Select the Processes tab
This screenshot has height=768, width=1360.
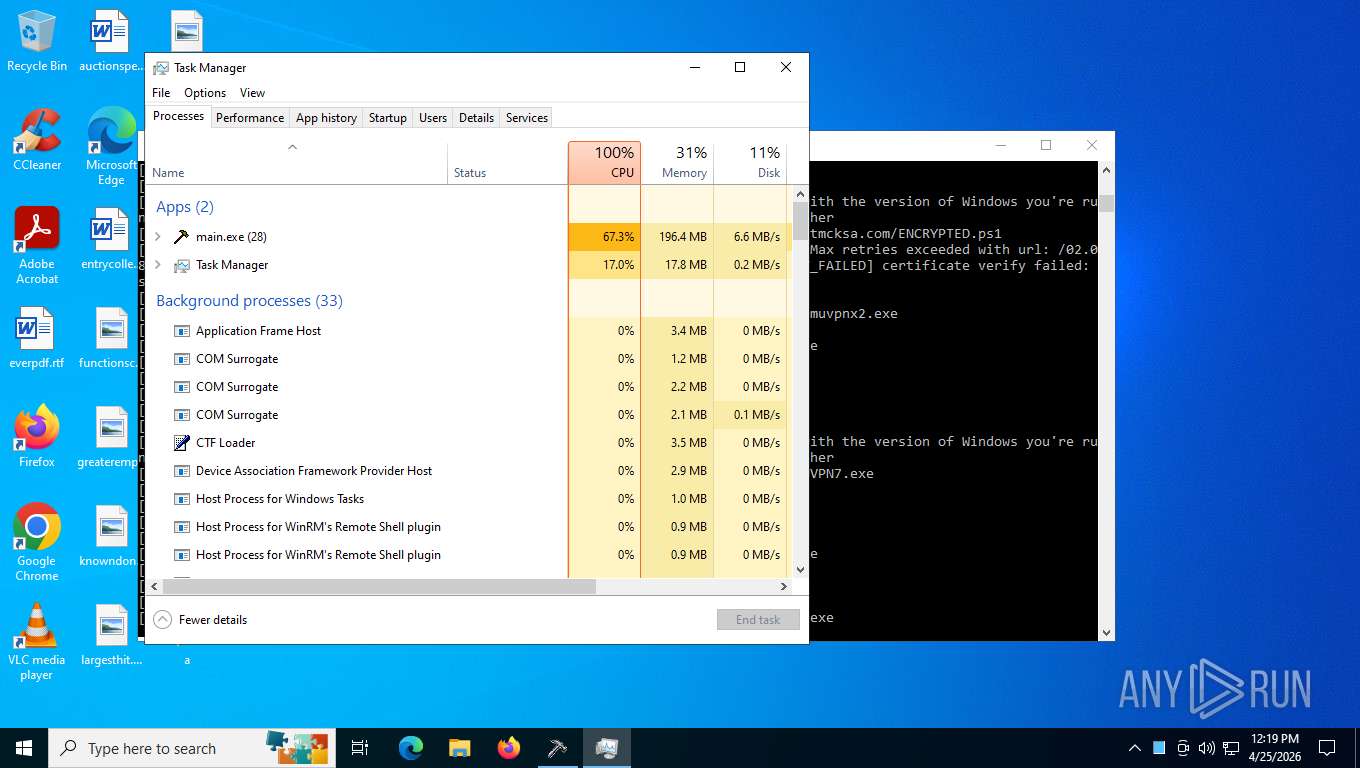tap(179, 116)
